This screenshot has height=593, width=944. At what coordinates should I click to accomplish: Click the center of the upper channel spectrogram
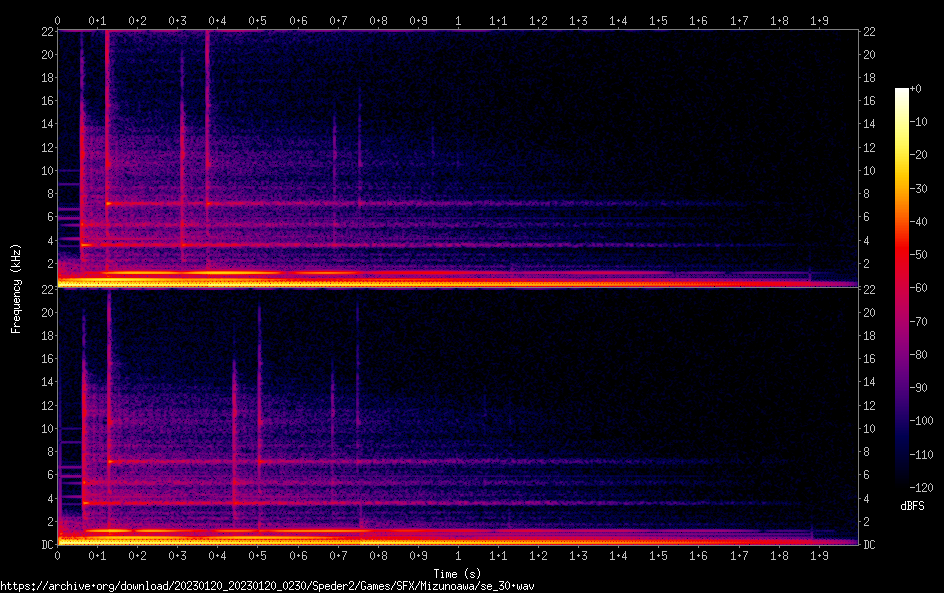(x=458, y=158)
